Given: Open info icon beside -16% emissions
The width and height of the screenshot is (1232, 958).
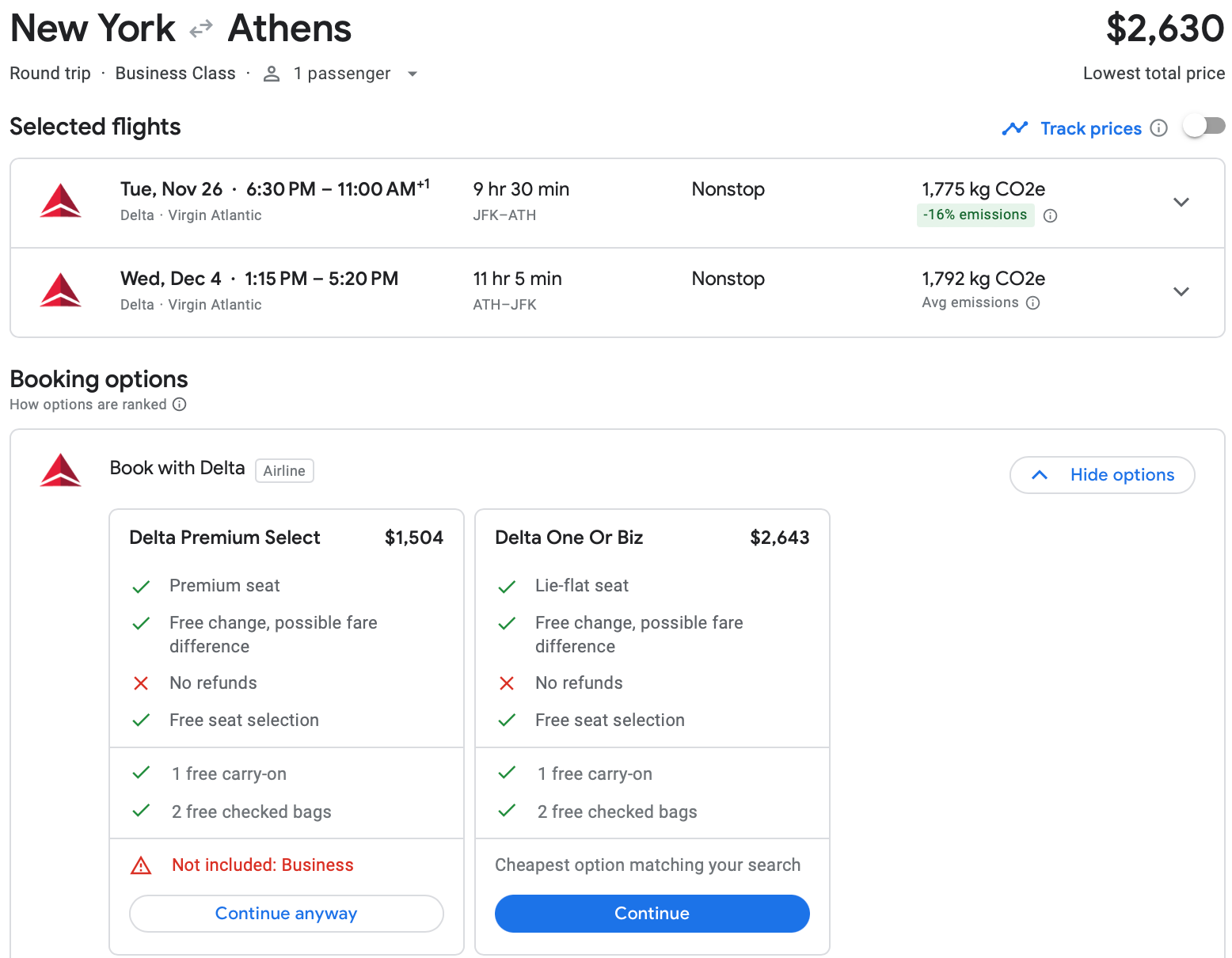Looking at the screenshot, I should pos(1051,215).
